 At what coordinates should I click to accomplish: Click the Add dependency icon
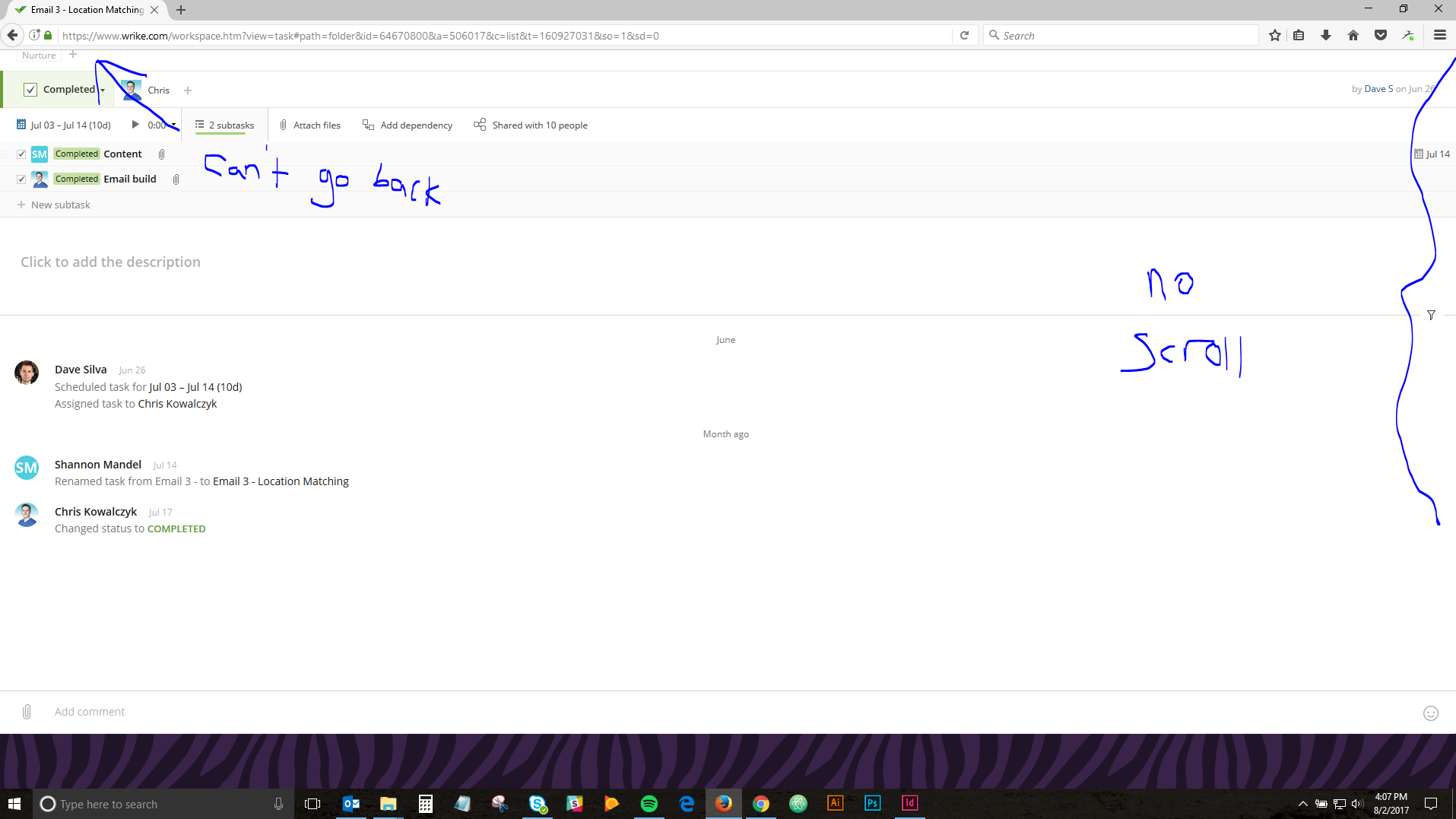[x=368, y=125]
